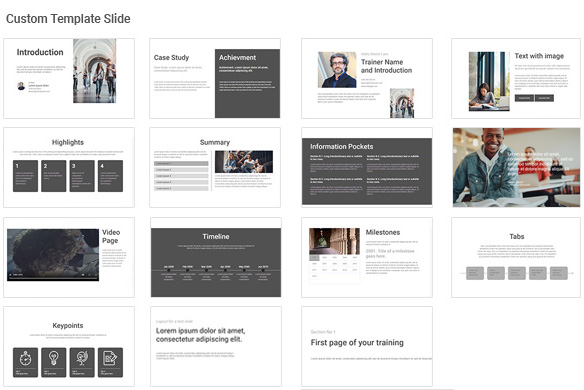Choose the Case Study Achievement slide
Screen dimensions: 584x390
[x=215, y=78]
